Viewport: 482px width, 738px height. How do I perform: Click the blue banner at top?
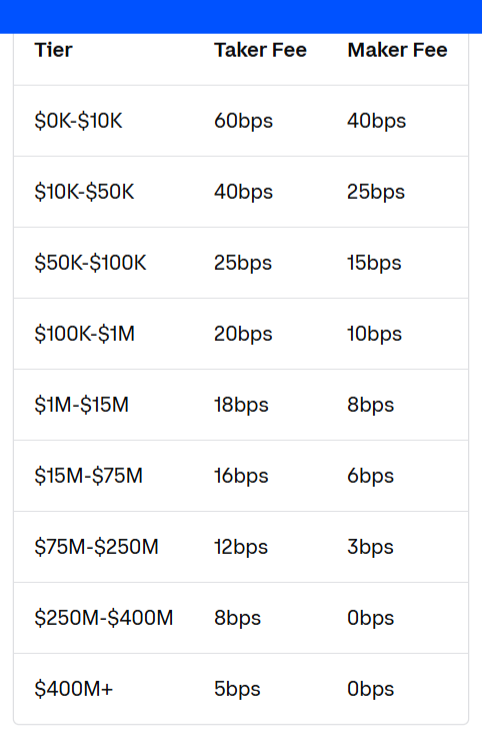241,16
